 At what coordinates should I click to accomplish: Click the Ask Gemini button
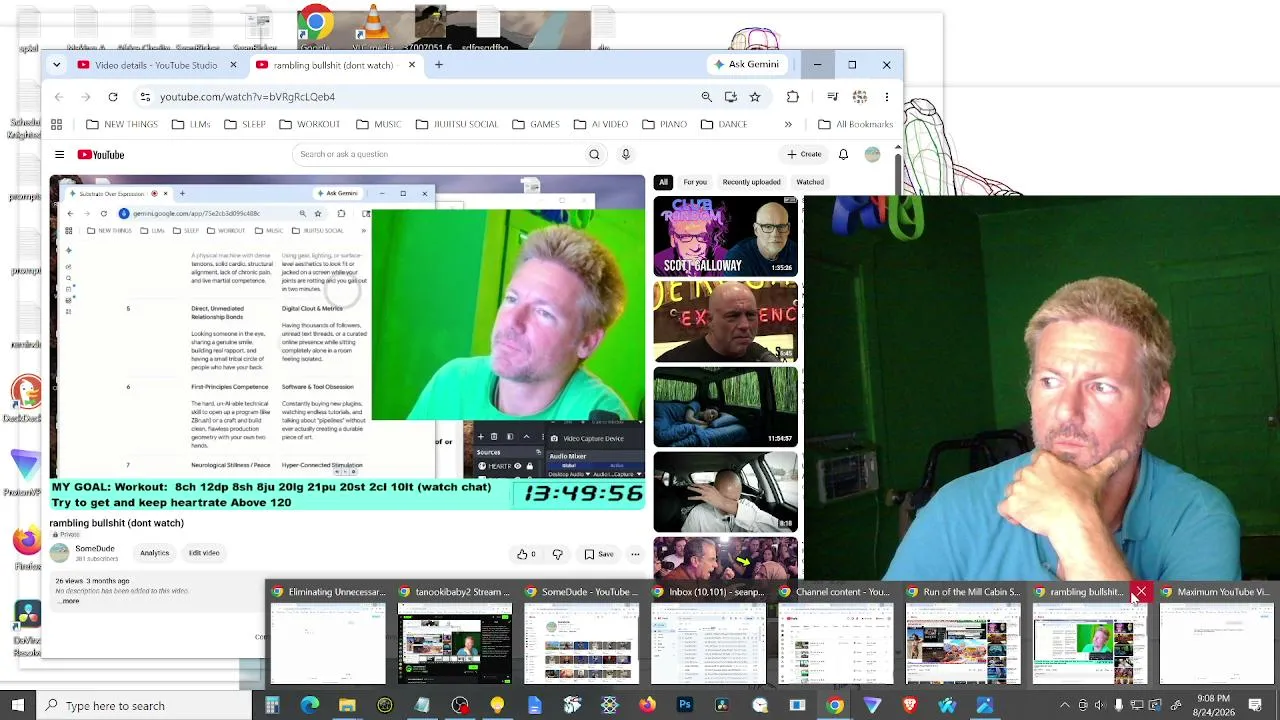(x=746, y=65)
